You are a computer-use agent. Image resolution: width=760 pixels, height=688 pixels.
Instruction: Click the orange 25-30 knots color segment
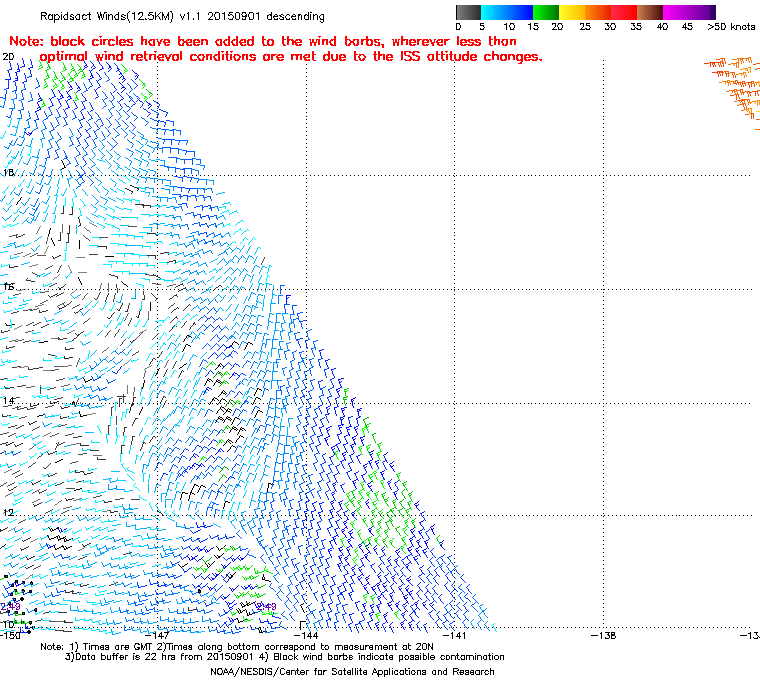pos(598,12)
